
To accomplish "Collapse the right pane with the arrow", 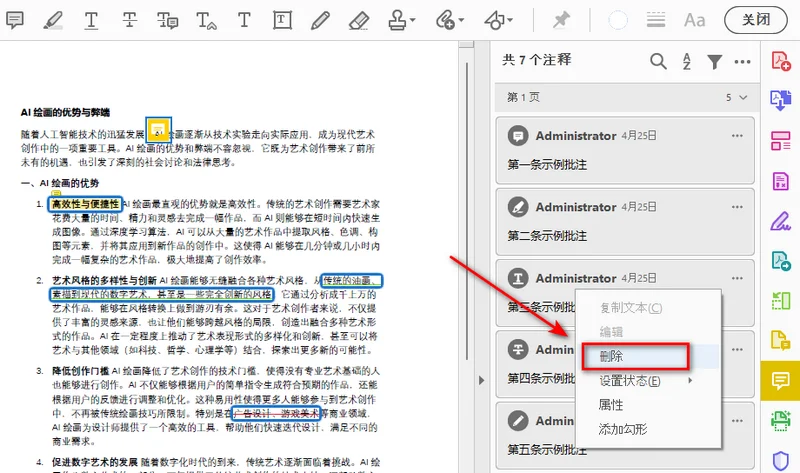I will click(x=481, y=380).
